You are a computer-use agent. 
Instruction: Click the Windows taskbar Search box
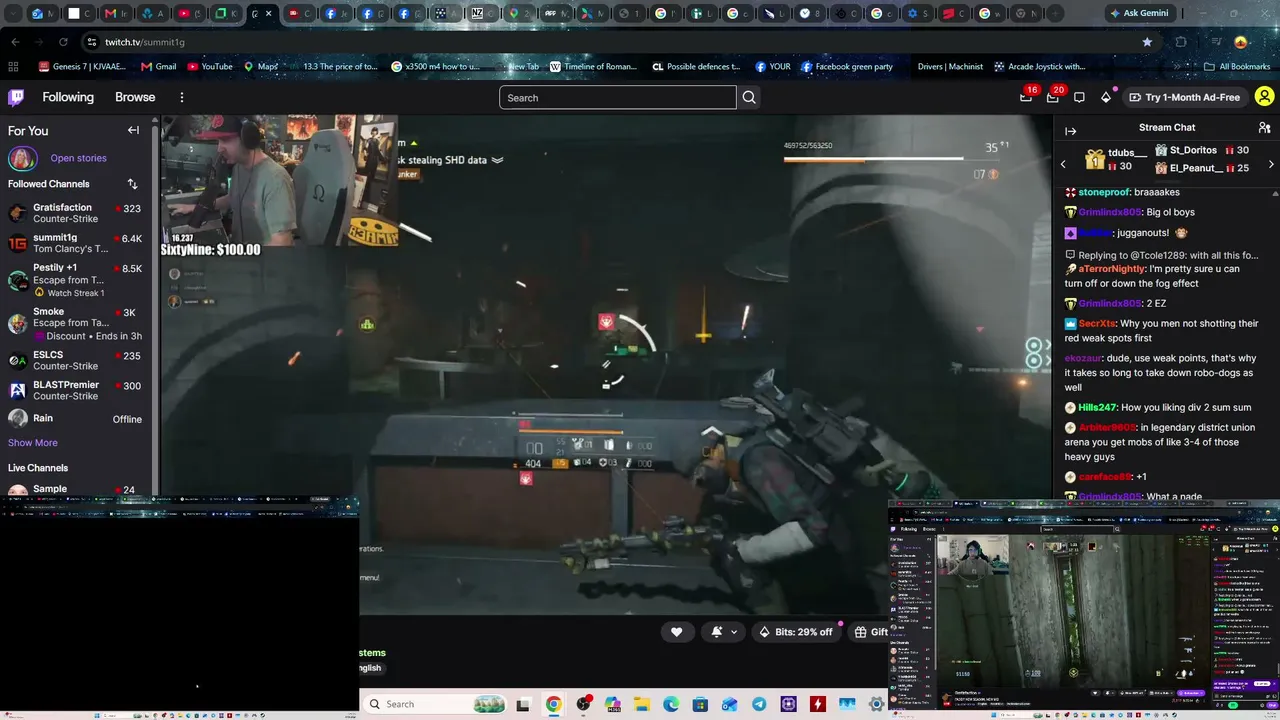(434, 704)
